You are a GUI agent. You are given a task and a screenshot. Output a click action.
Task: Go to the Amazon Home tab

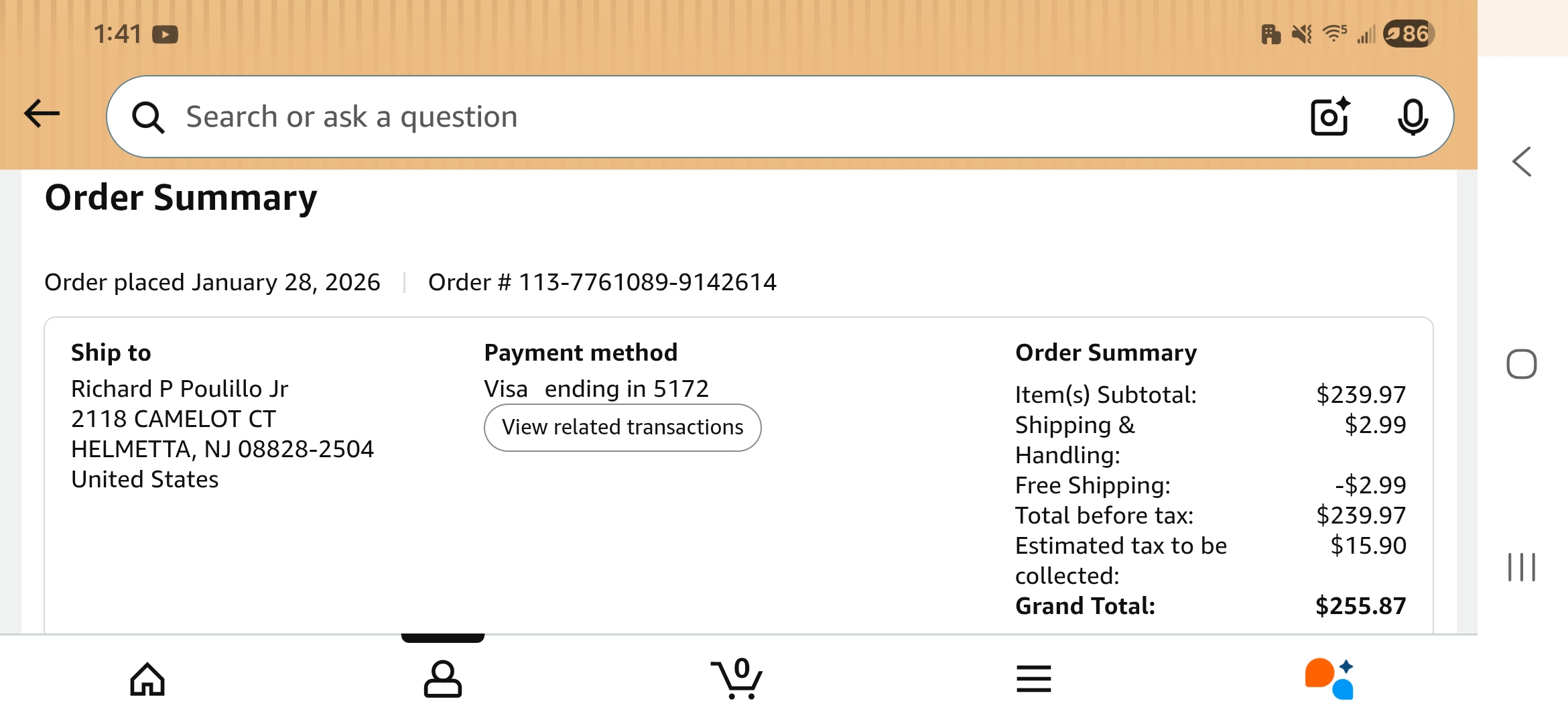tap(147, 679)
